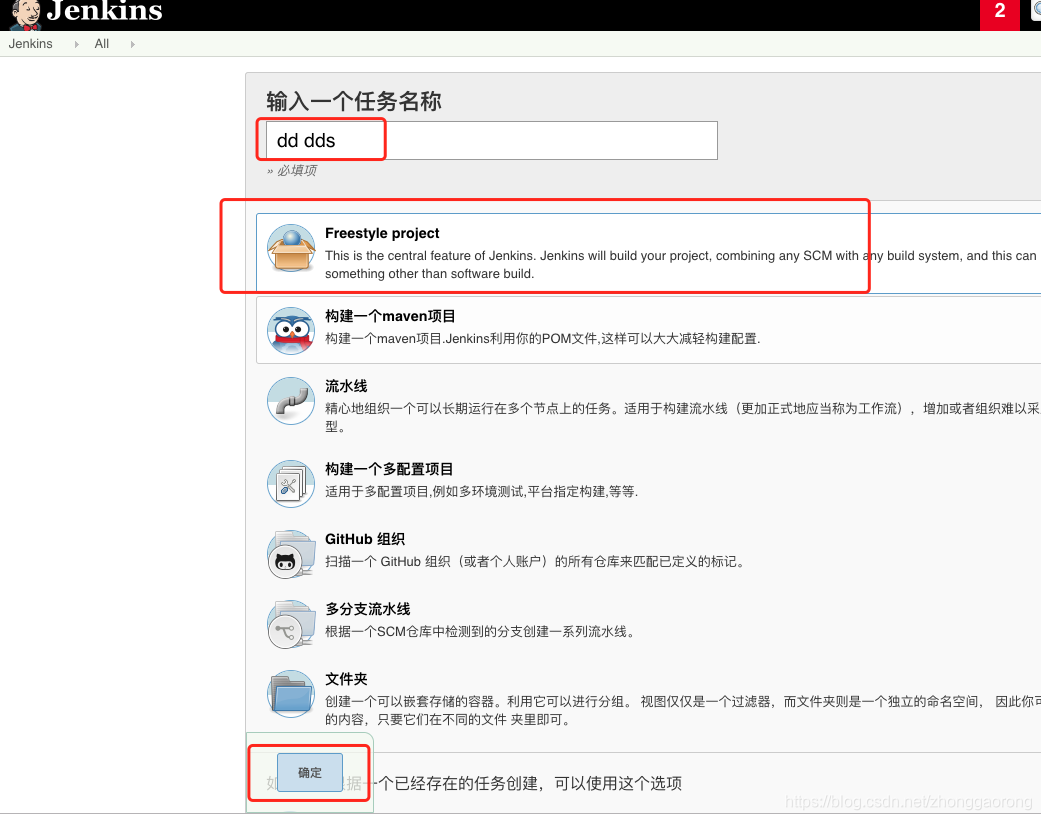Click the Freestyle project description text
This screenshot has width=1041, height=820.
(682, 264)
